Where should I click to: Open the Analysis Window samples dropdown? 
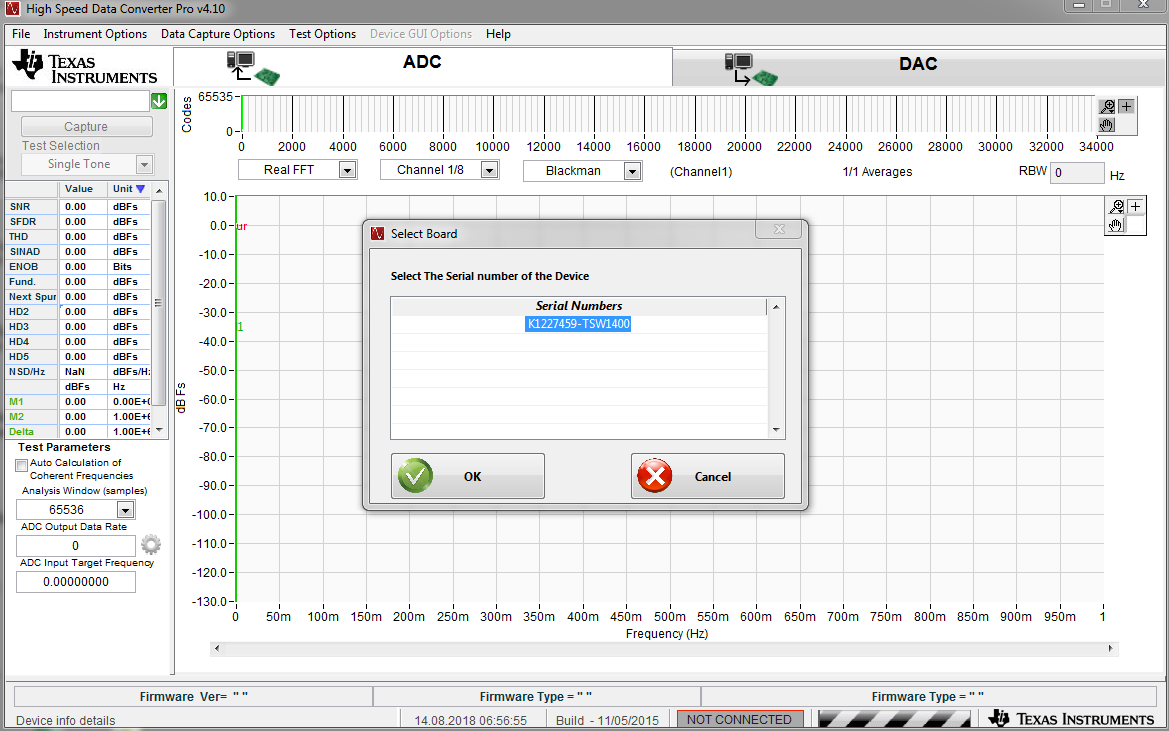(x=125, y=510)
